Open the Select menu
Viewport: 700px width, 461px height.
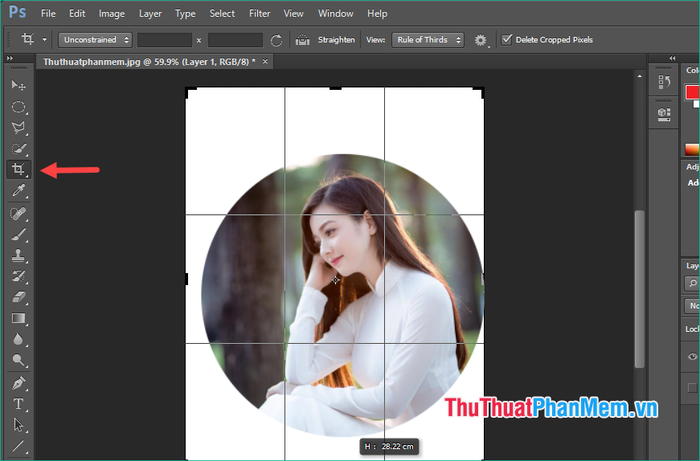222,14
